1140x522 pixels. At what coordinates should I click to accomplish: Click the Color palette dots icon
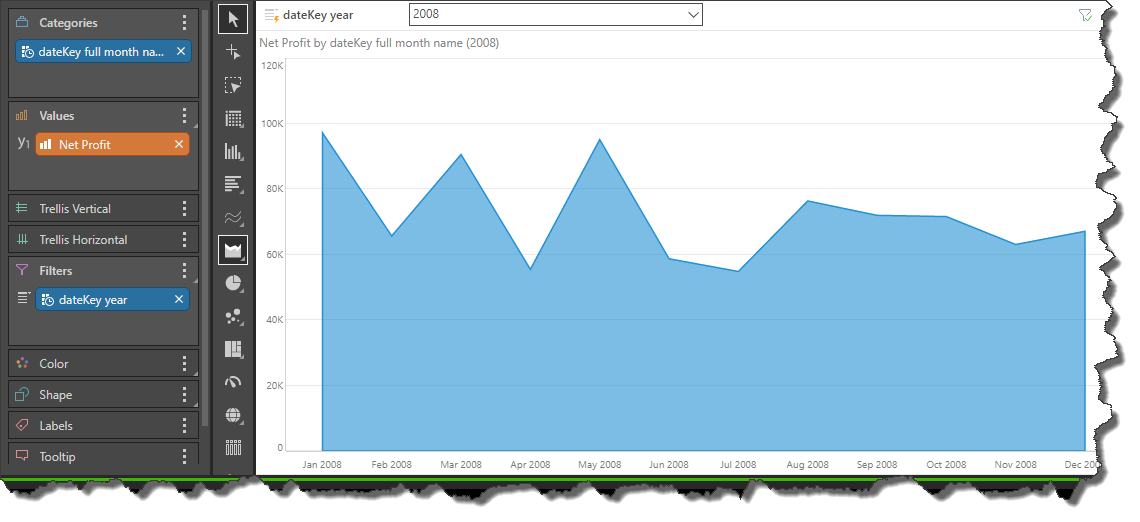[x=22, y=364]
